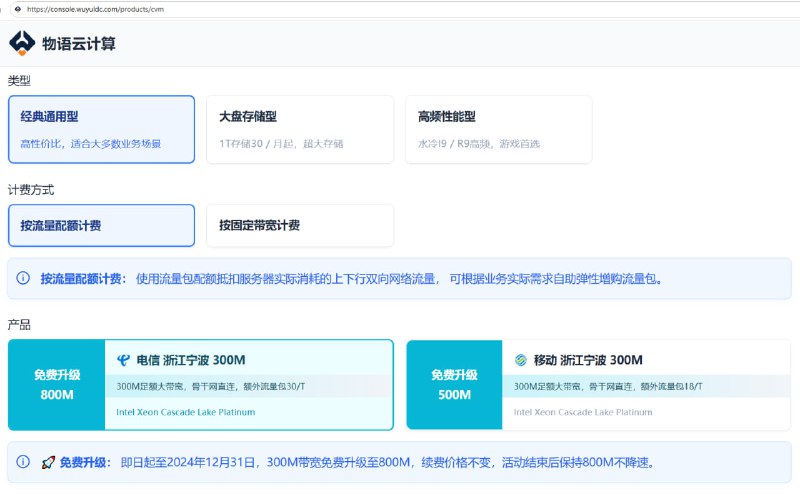Click Intel Xeon Cascade Lake Platinum in 移动 card
800x495 pixels.
[583, 412]
